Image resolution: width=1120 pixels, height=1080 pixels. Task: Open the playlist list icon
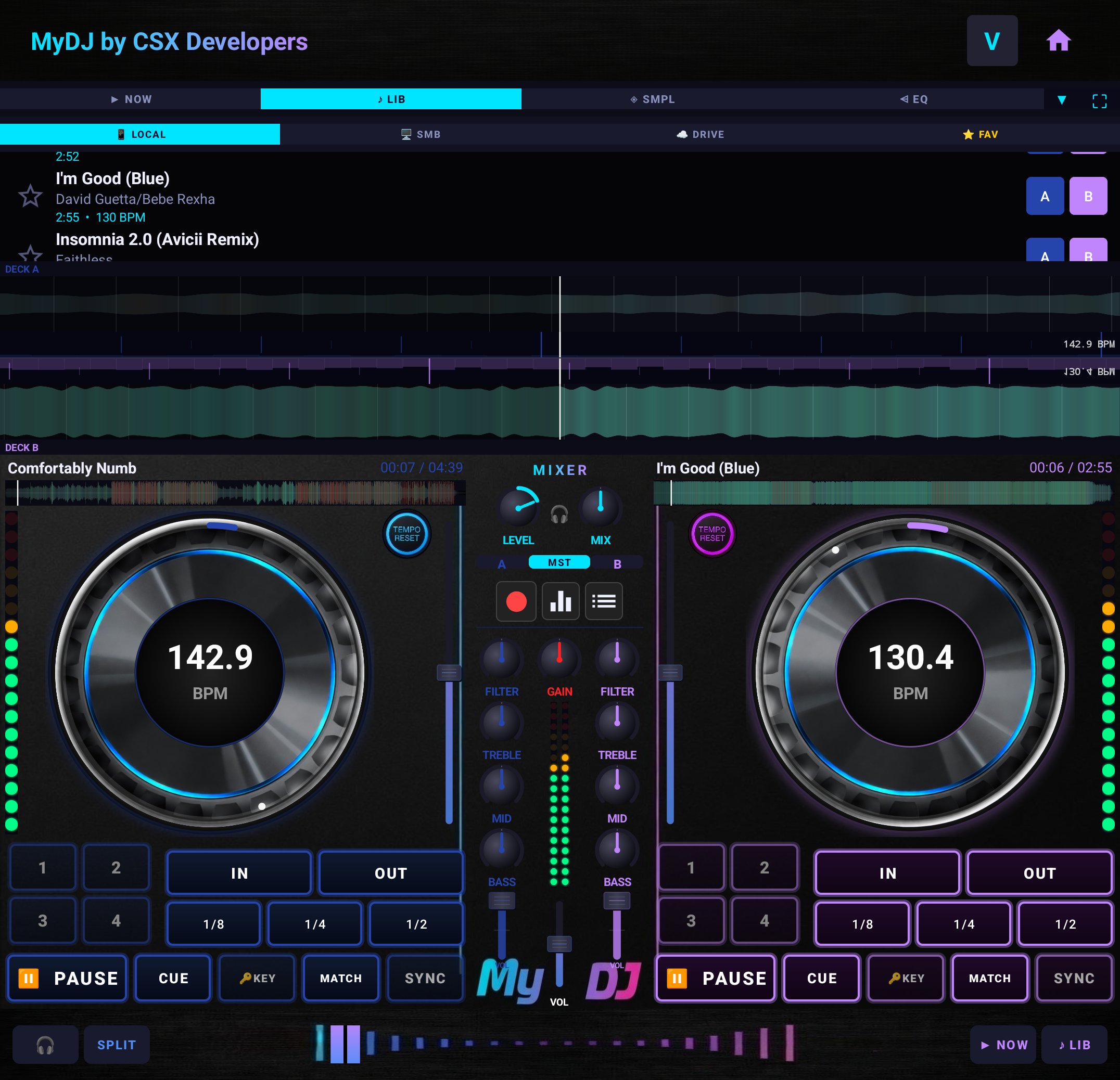coord(604,601)
